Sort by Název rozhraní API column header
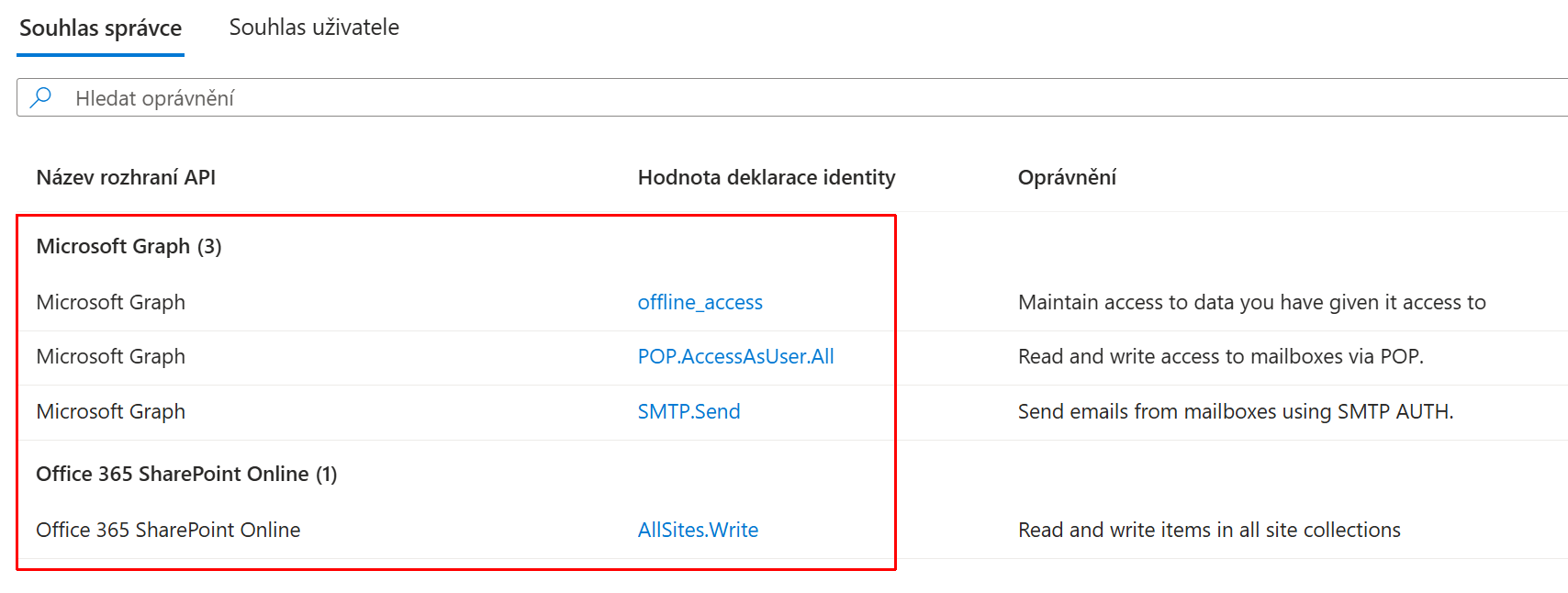This screenshot has height=593, width=1568. point(126,177)
